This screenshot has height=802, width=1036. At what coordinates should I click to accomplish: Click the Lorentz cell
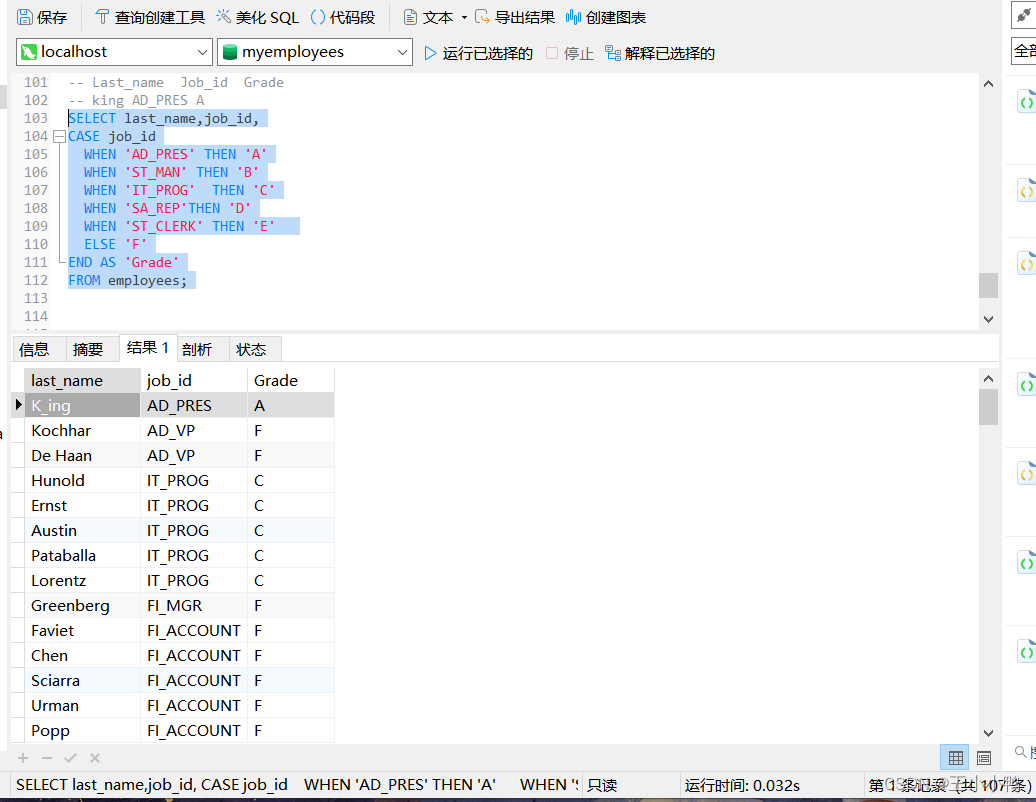click(x=83, y=581)
